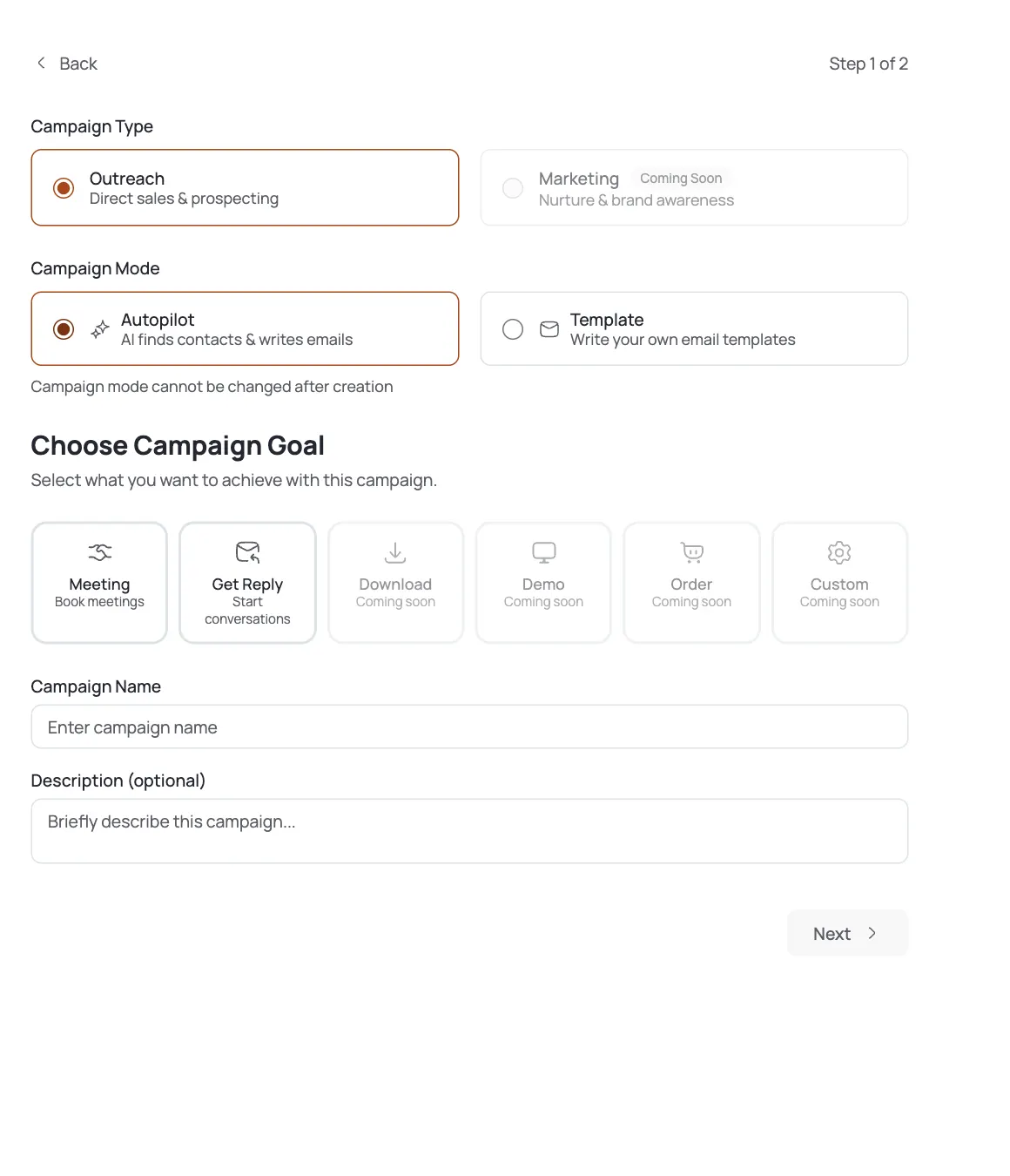
Task: Select the Start conversations goal card
Action: tap(247, 583)
